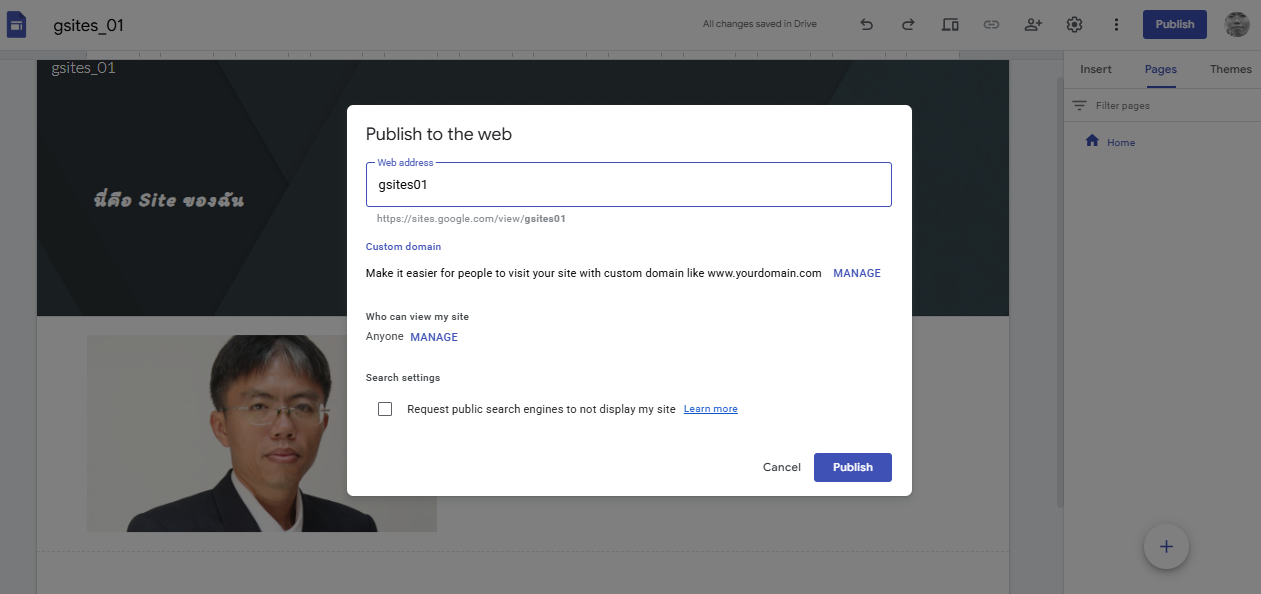
Task: Click the copy published site link icon
Action: (991, 25)
